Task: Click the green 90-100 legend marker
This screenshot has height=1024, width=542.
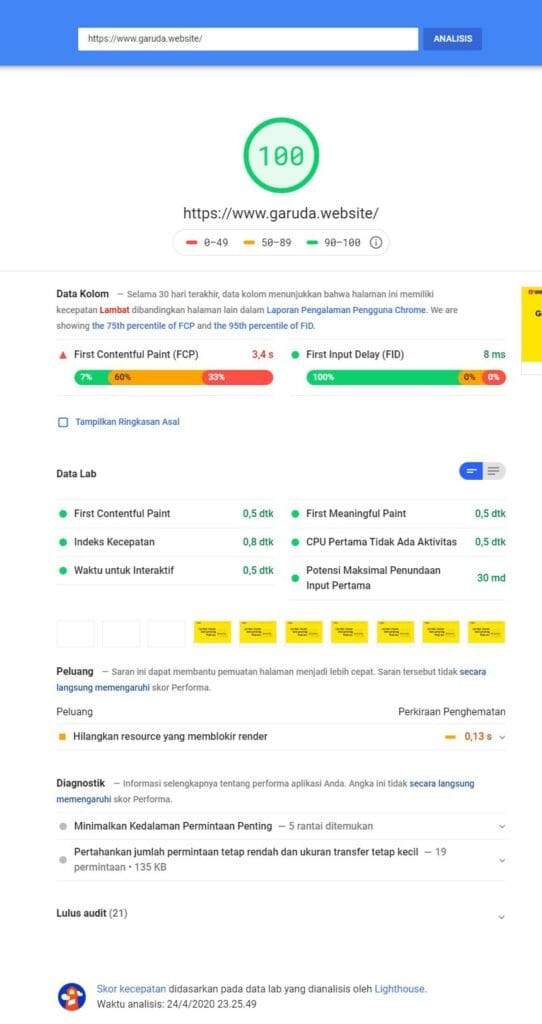Action: click(x=312, y=242)
